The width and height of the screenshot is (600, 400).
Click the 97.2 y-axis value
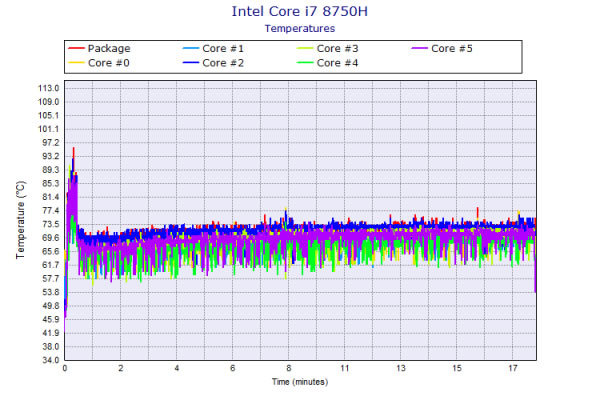[x=51, y=143]
